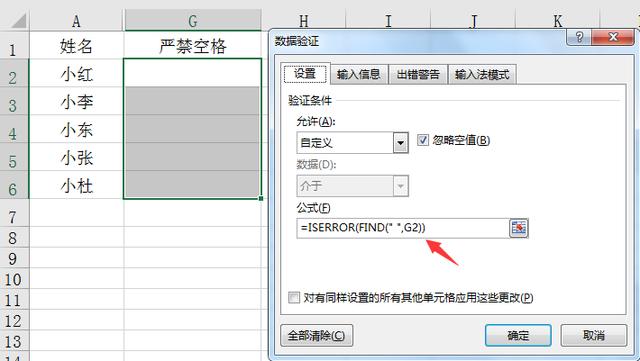The image size is (640, 361).
Task: Open the 允许 dropdown arrow
Action: pyautogui.click(x=400, y=143)
